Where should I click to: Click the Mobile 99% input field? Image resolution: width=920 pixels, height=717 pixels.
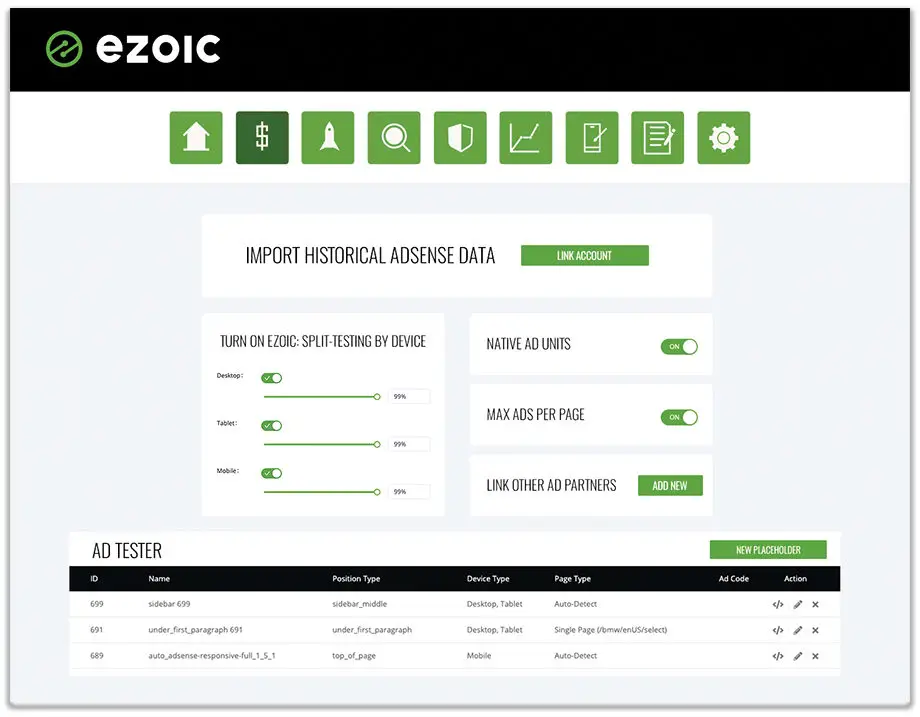pos(409,492)
